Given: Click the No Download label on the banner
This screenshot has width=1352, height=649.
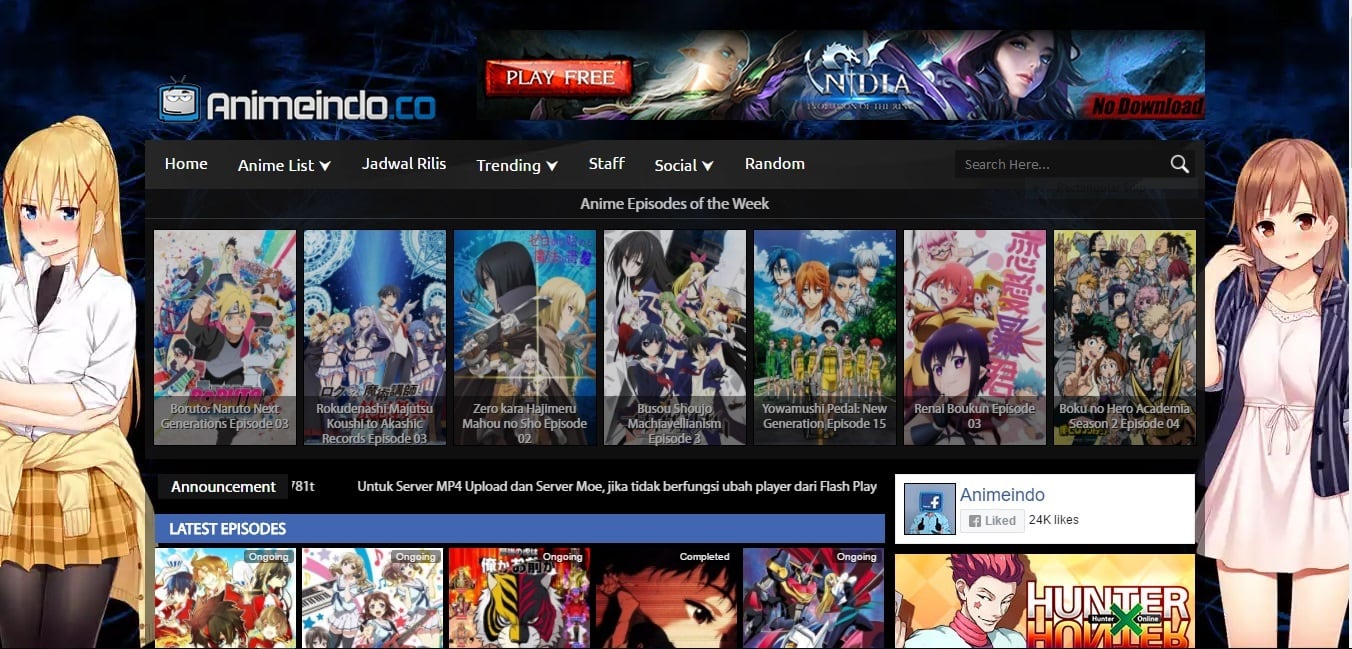Looking at the screenshot, I should tap(1147, 105).
